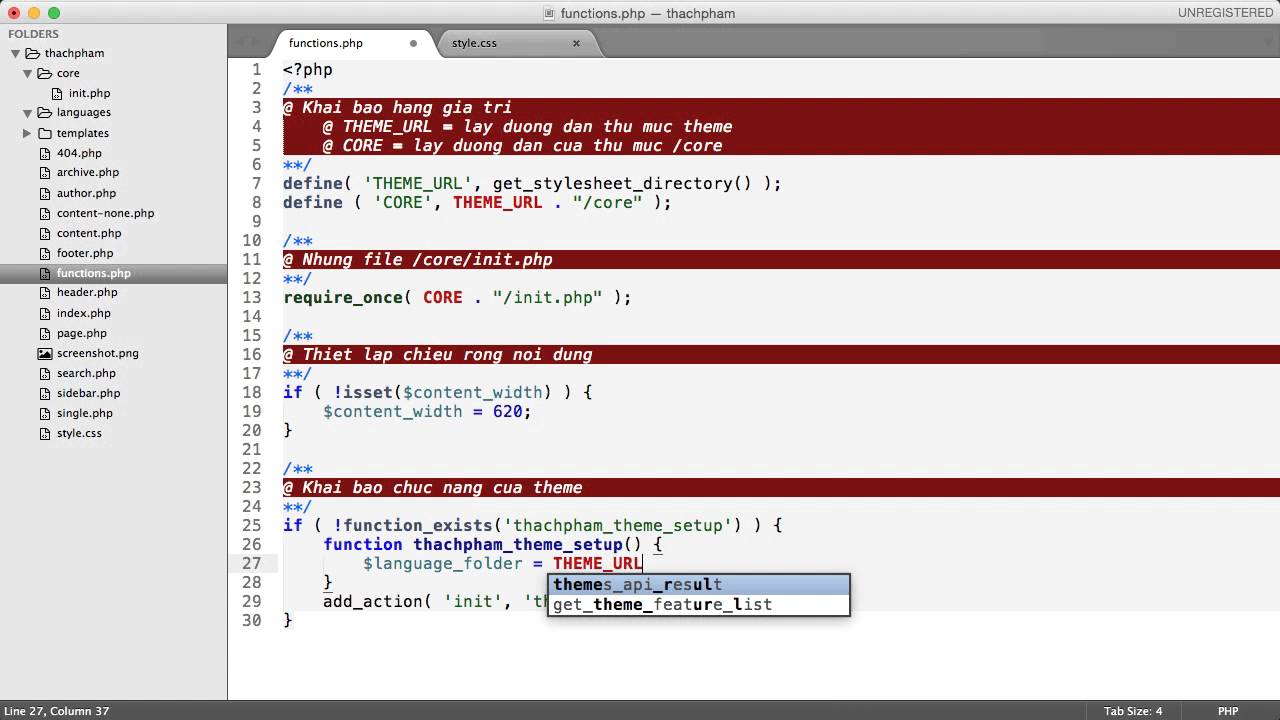The height and width of the screenshot is (720, 1280).
Task: Choose themes_api_result from the autocomplete popup
Action: click(698, 584)
